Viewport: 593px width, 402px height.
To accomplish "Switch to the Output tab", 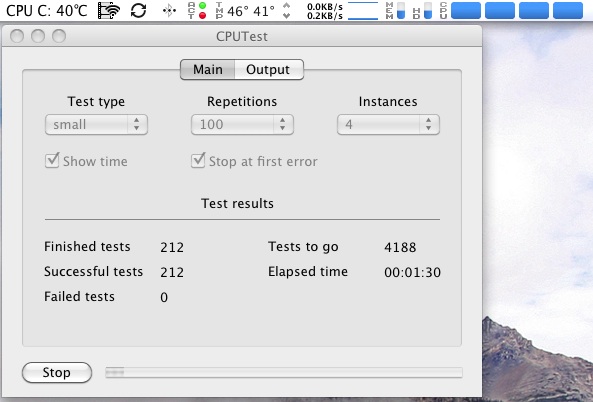I will 269,70.
